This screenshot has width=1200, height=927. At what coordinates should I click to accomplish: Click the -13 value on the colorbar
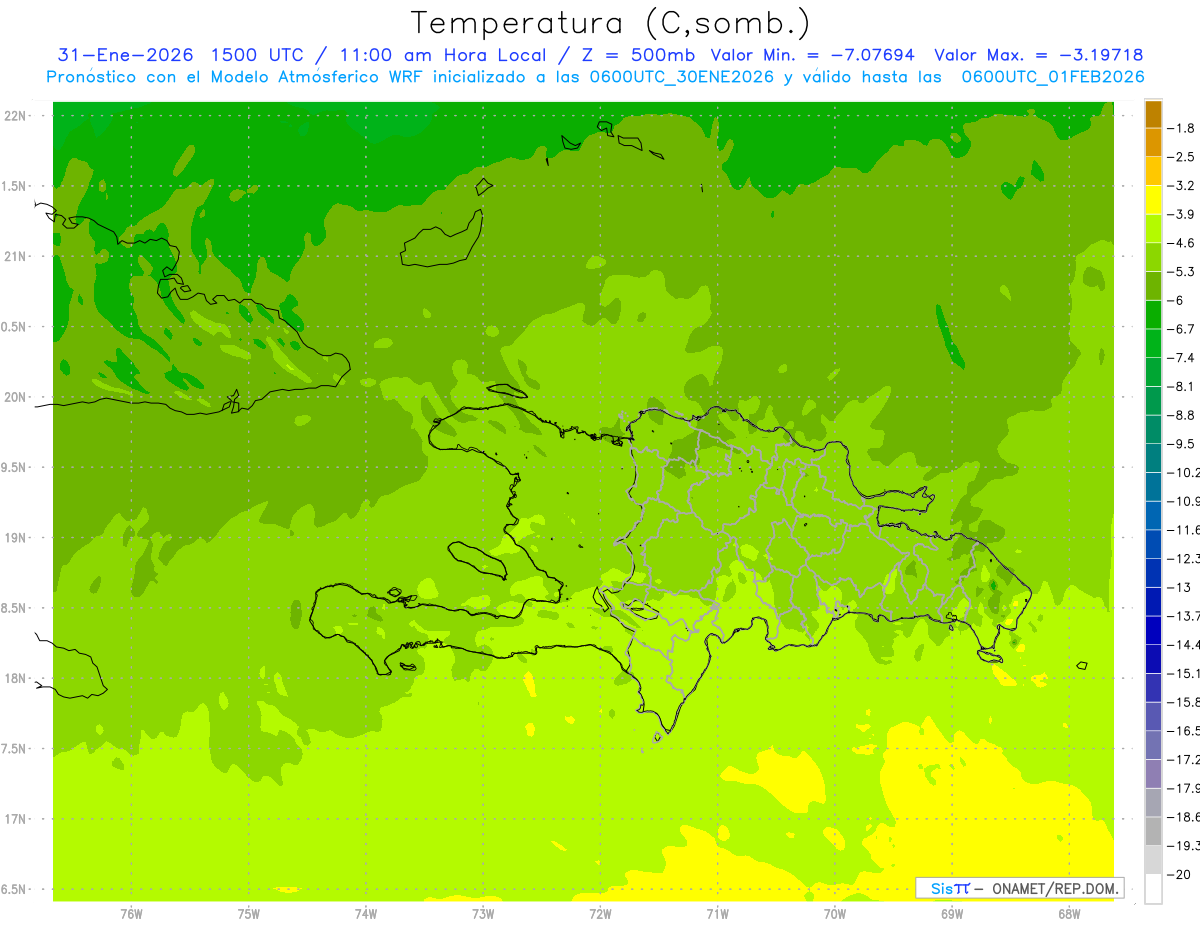pos(1179,587)
